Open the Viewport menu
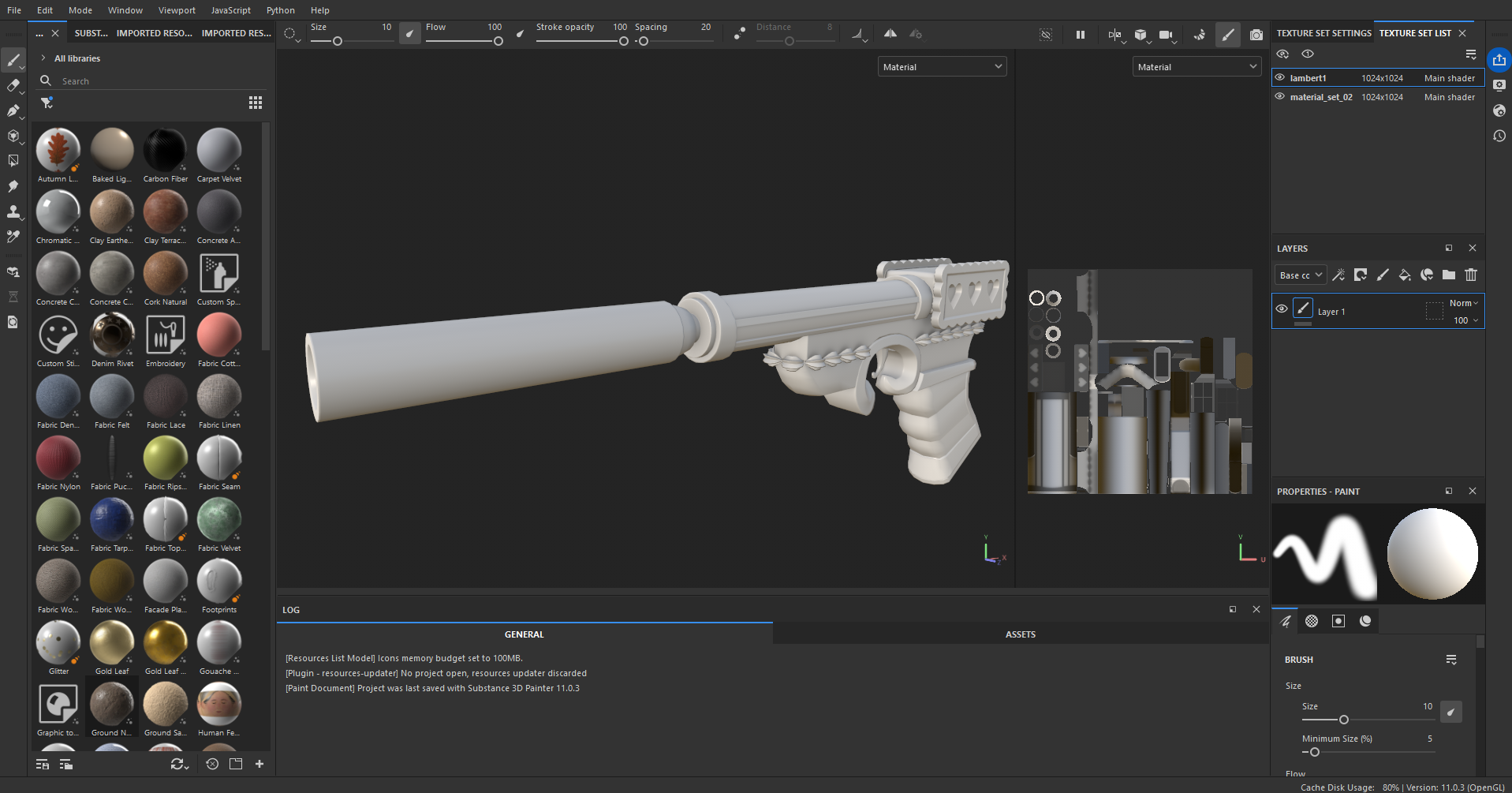 [x=177, y=10]
